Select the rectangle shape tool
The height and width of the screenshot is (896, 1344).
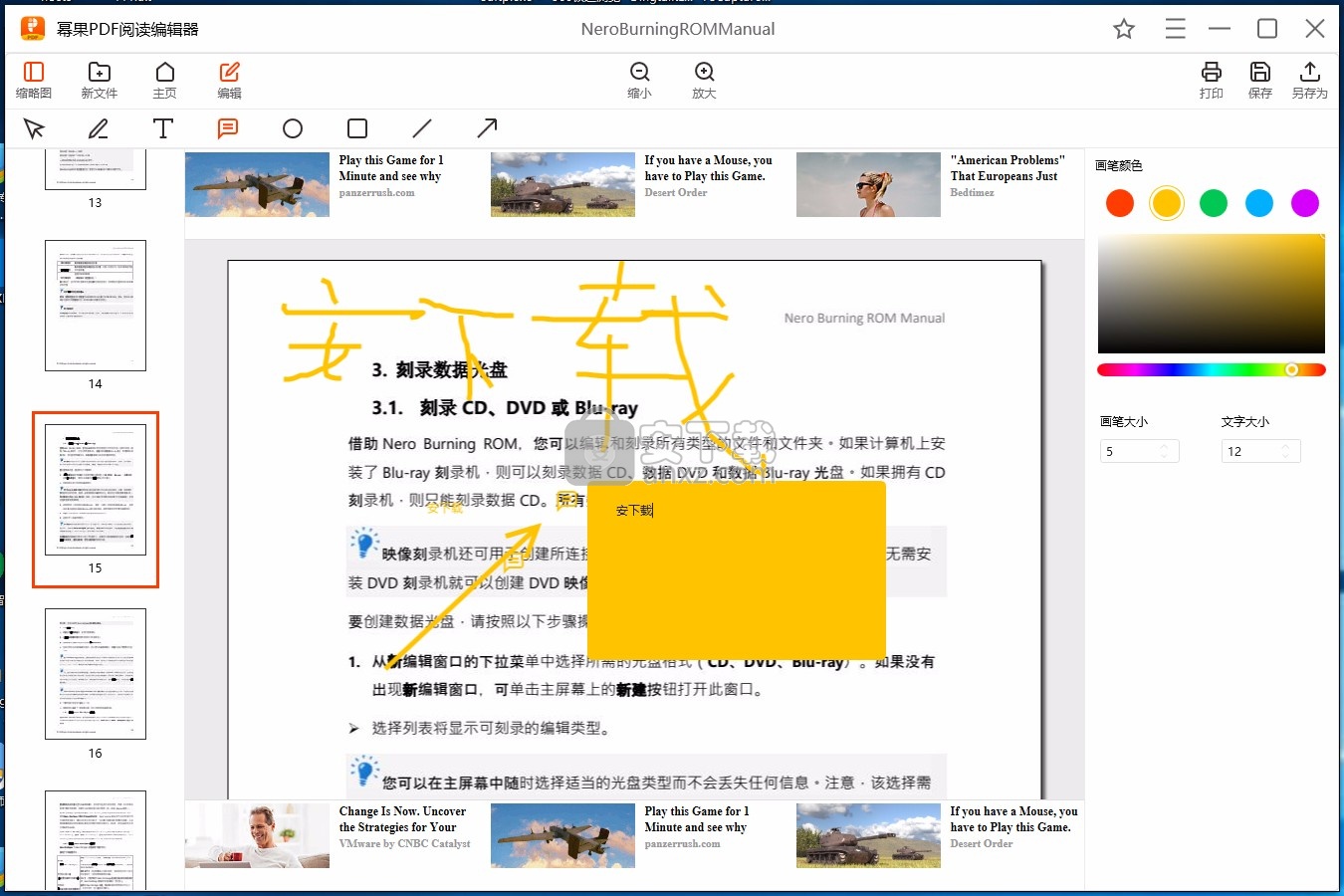[357, 128]
